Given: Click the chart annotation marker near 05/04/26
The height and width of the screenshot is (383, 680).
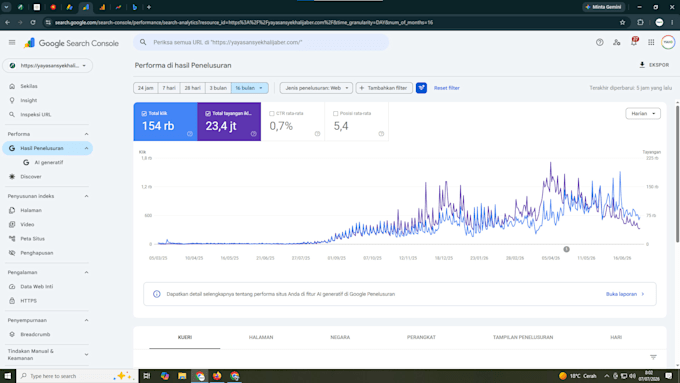Looking at the screenshot, I should [x=566, y=249].
